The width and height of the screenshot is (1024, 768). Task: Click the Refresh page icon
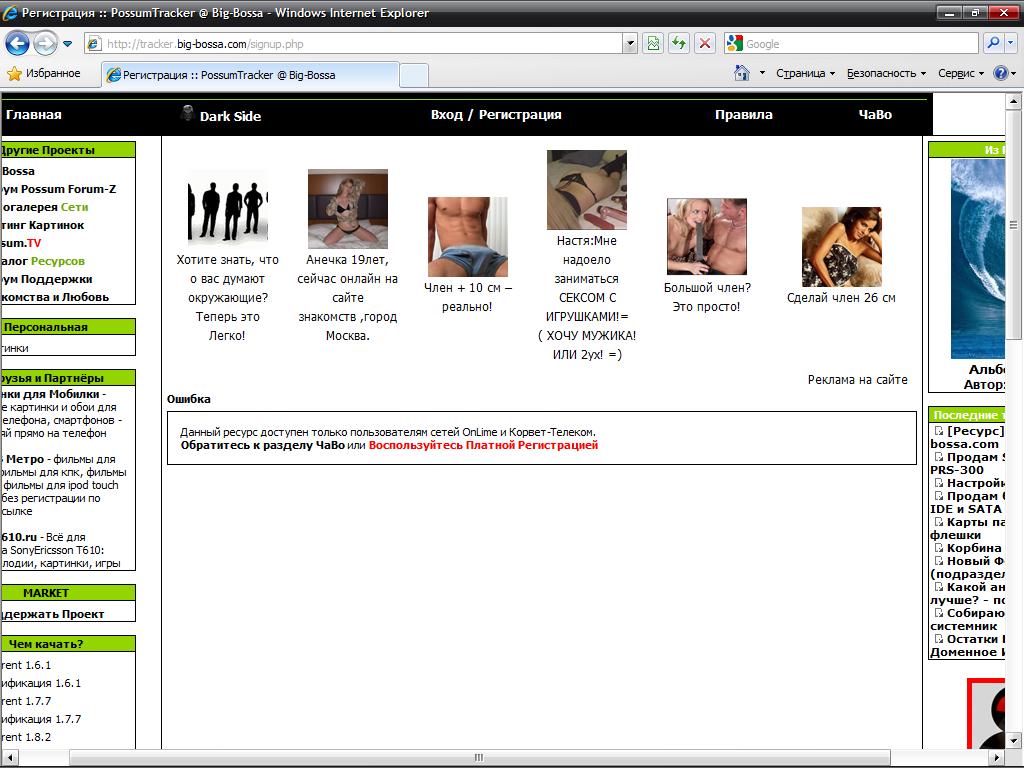[x=679, y=44]
